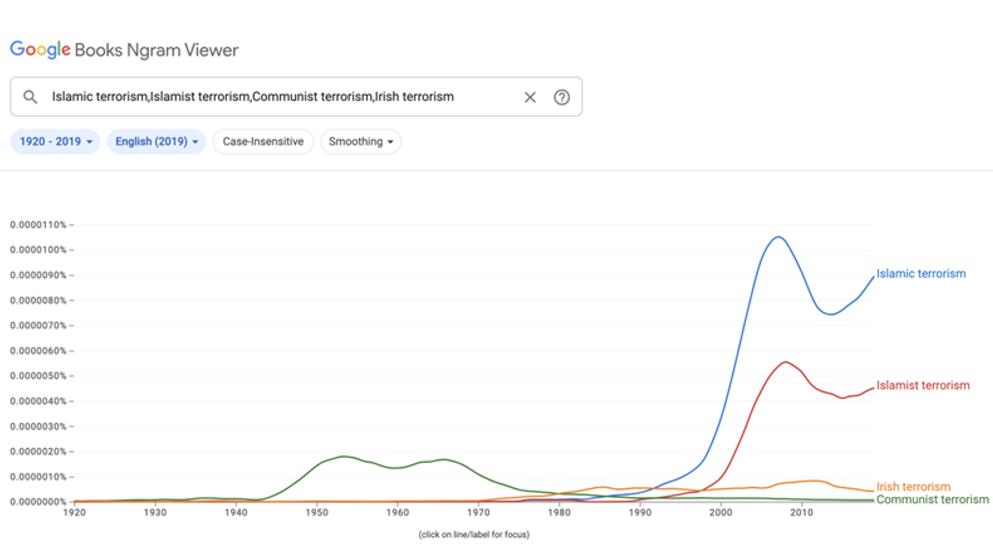Image resolution: width=993 pixels, height=558 pixels.
Task: Click the 1950 tick on the year axis
Action: (x=317, y=512)
